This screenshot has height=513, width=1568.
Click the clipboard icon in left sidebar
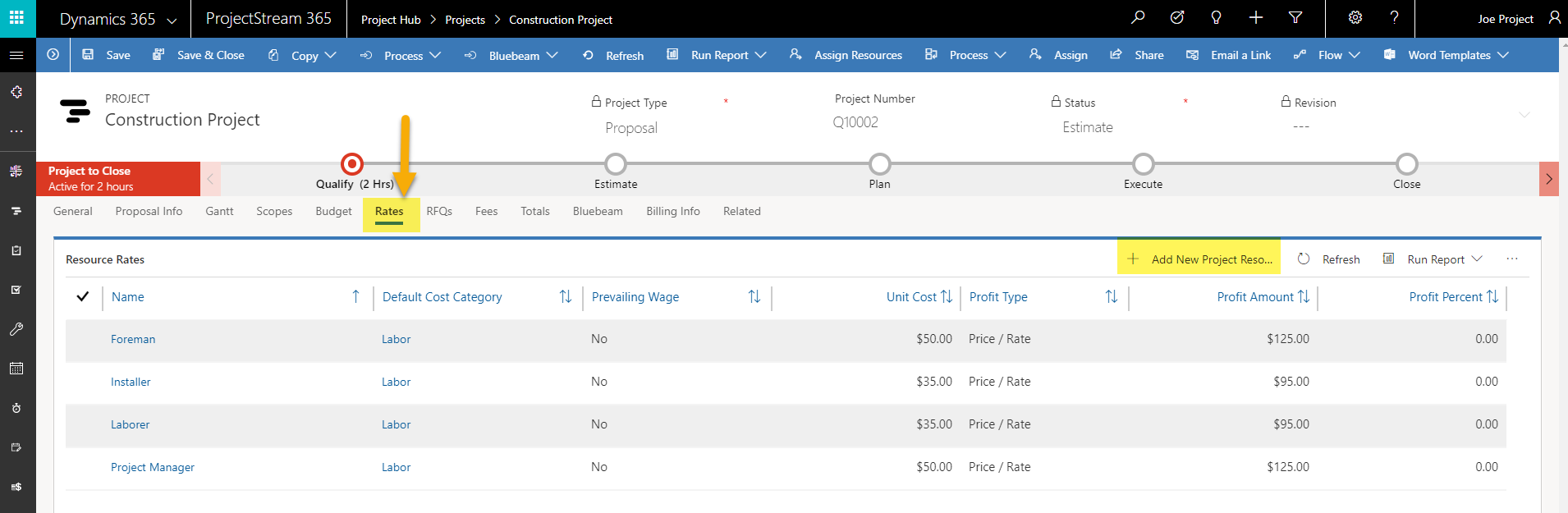(x=16, y=250)
